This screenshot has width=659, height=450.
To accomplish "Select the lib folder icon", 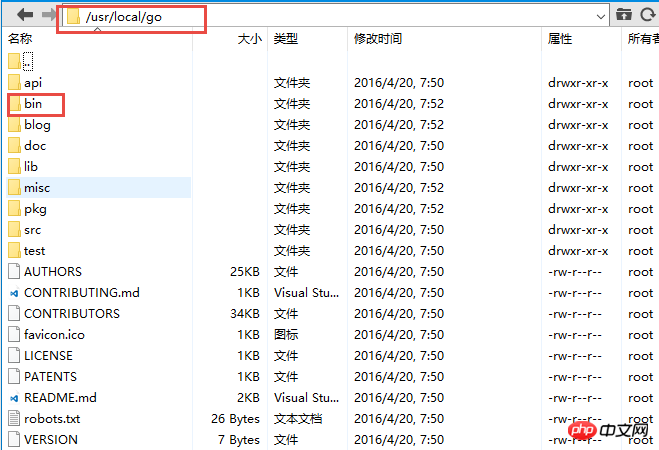I will coord(14,166).
